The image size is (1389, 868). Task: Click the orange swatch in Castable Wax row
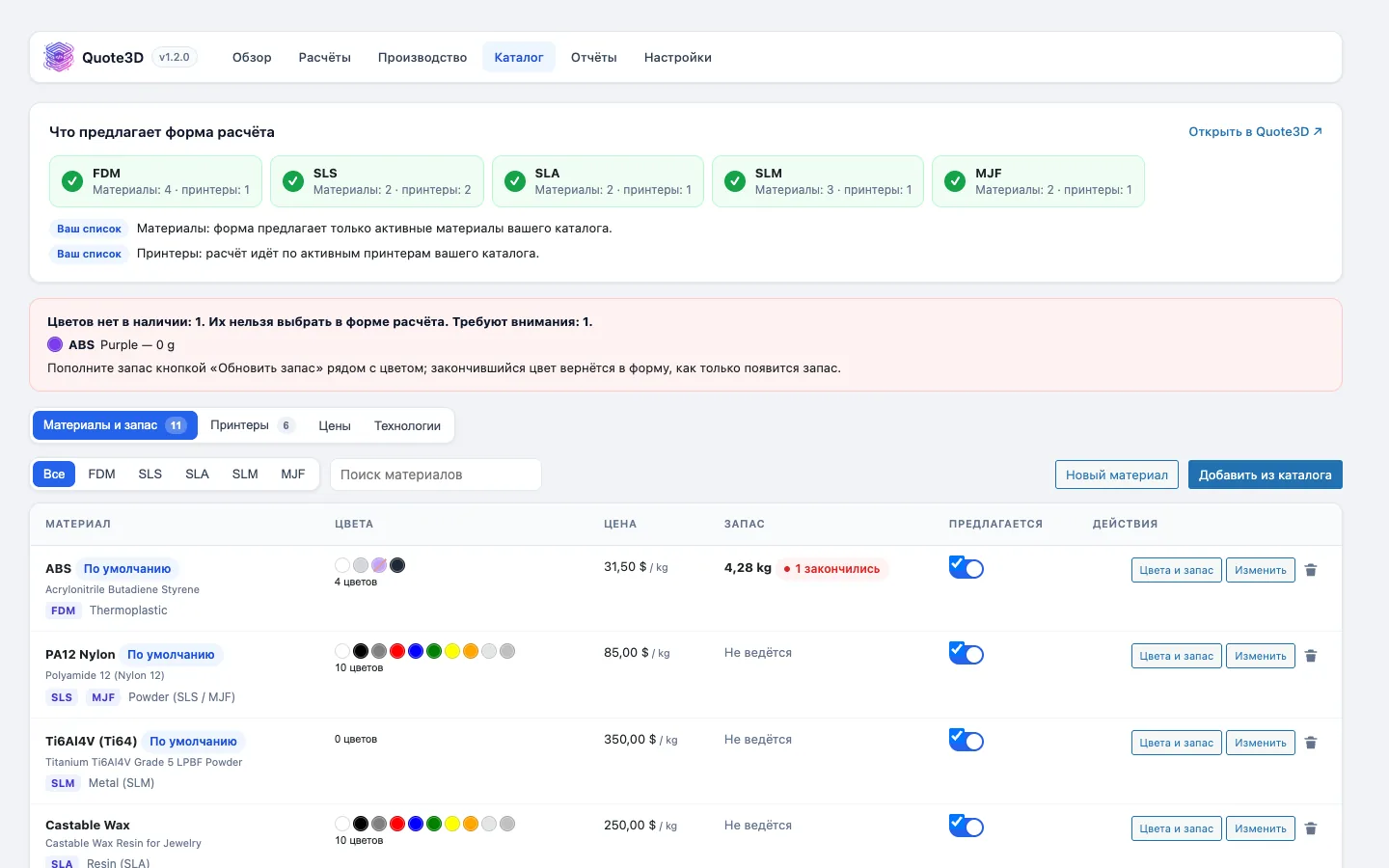471,824
